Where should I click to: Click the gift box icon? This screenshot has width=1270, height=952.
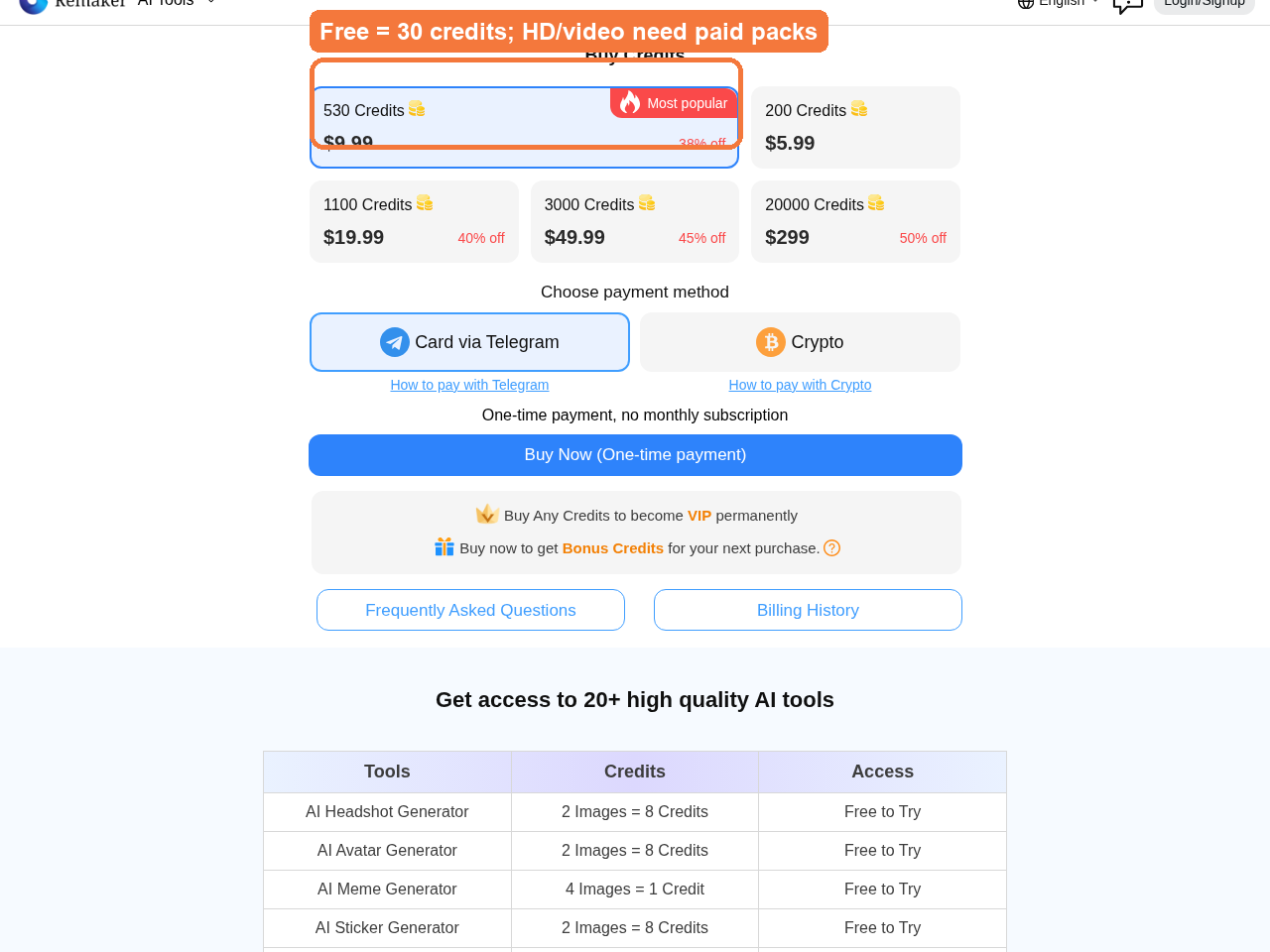(x=444, y=547)
